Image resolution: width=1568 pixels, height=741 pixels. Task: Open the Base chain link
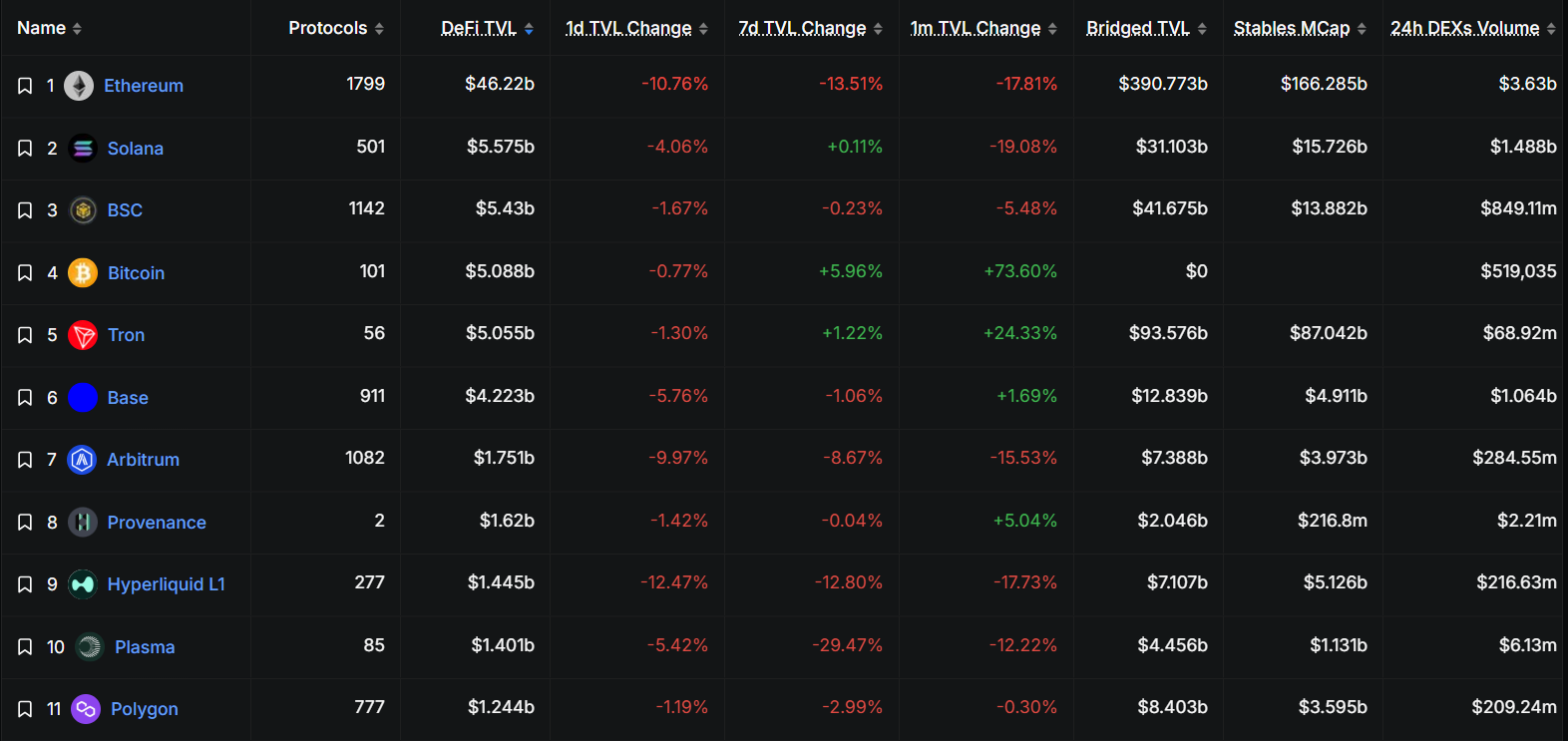coord(128,398)
